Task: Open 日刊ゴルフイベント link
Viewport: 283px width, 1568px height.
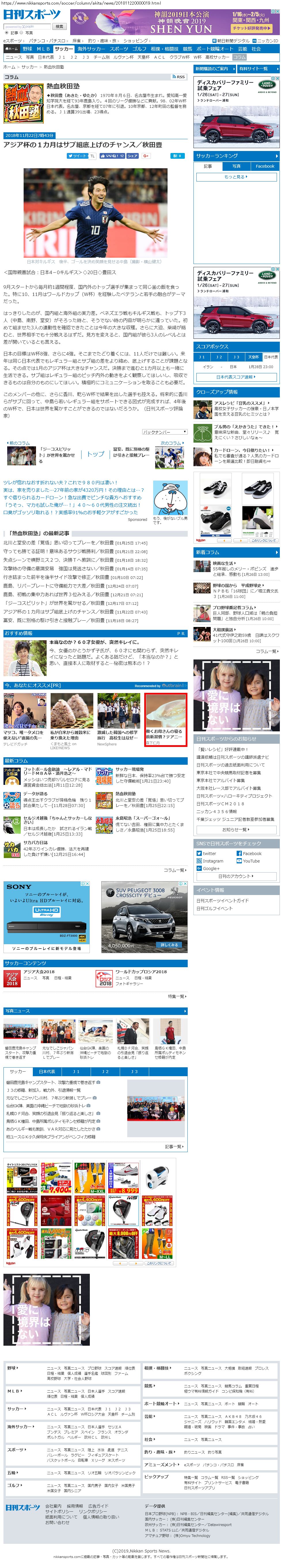Action: [x=215, y=908]
